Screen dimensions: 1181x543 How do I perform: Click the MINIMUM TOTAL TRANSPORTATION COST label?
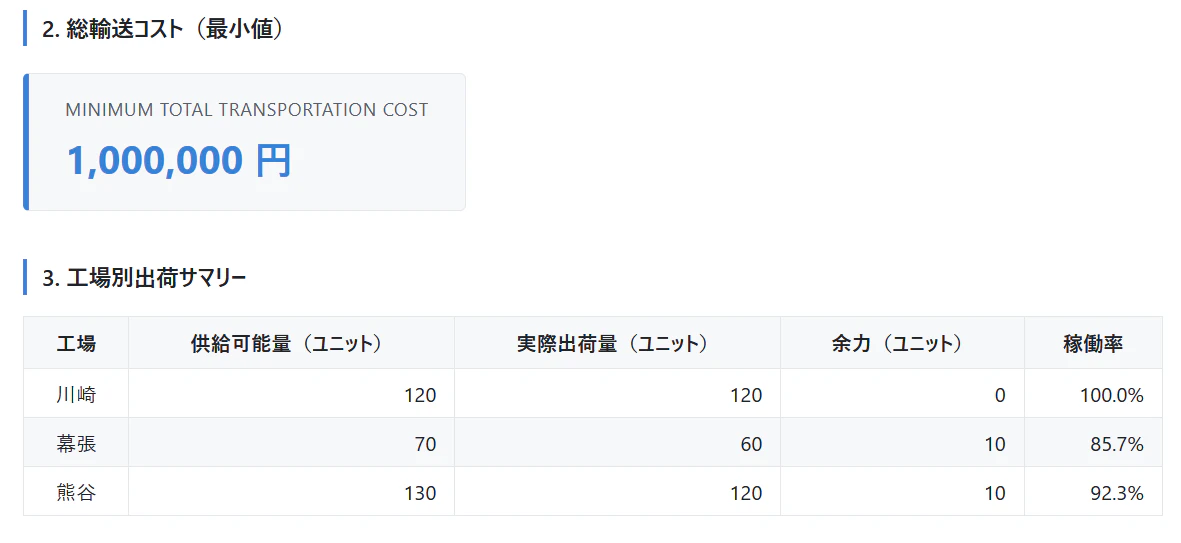246,110
